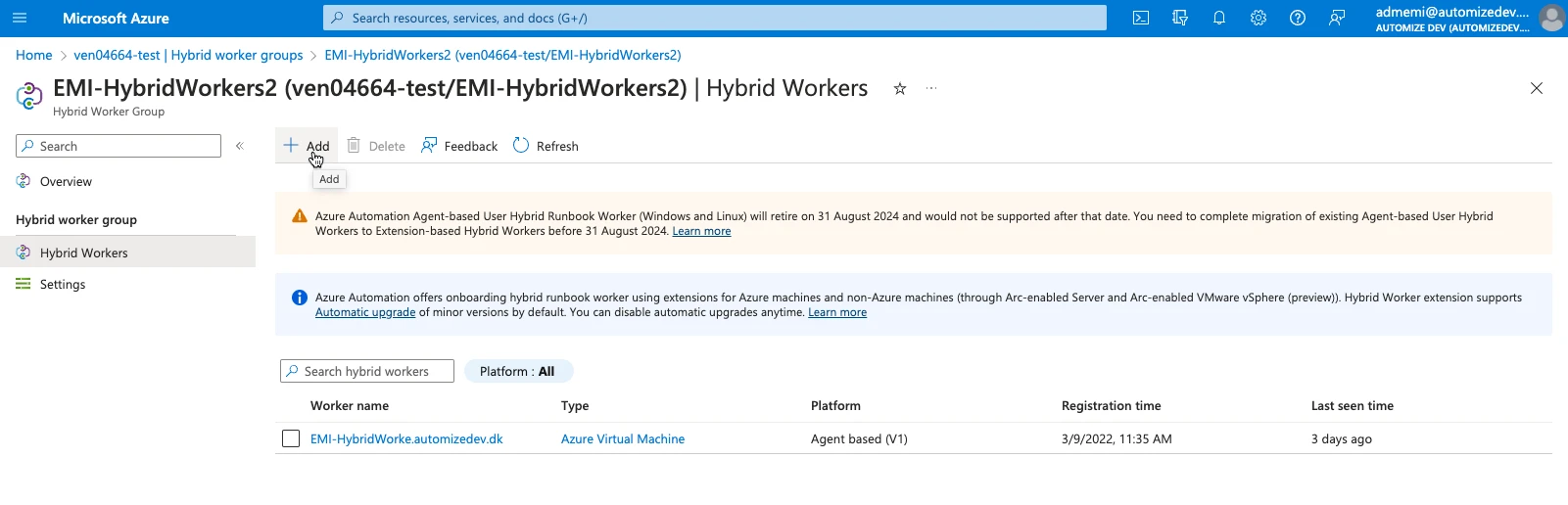
Task: Click the Add button in the toolbar
Action: tap(307, 146)
